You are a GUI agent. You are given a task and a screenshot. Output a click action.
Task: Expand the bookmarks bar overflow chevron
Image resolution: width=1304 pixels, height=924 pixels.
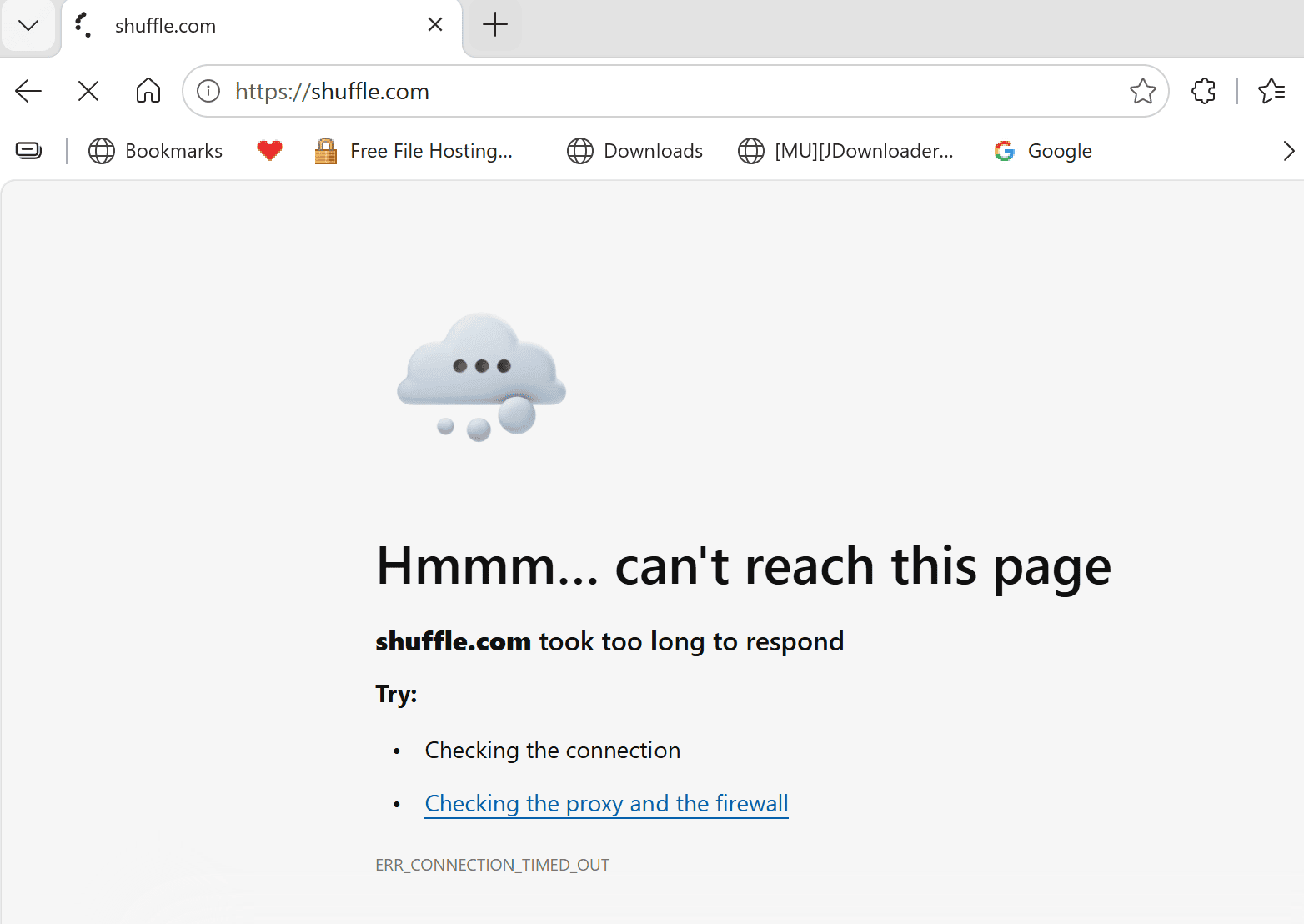(1288, 151)
